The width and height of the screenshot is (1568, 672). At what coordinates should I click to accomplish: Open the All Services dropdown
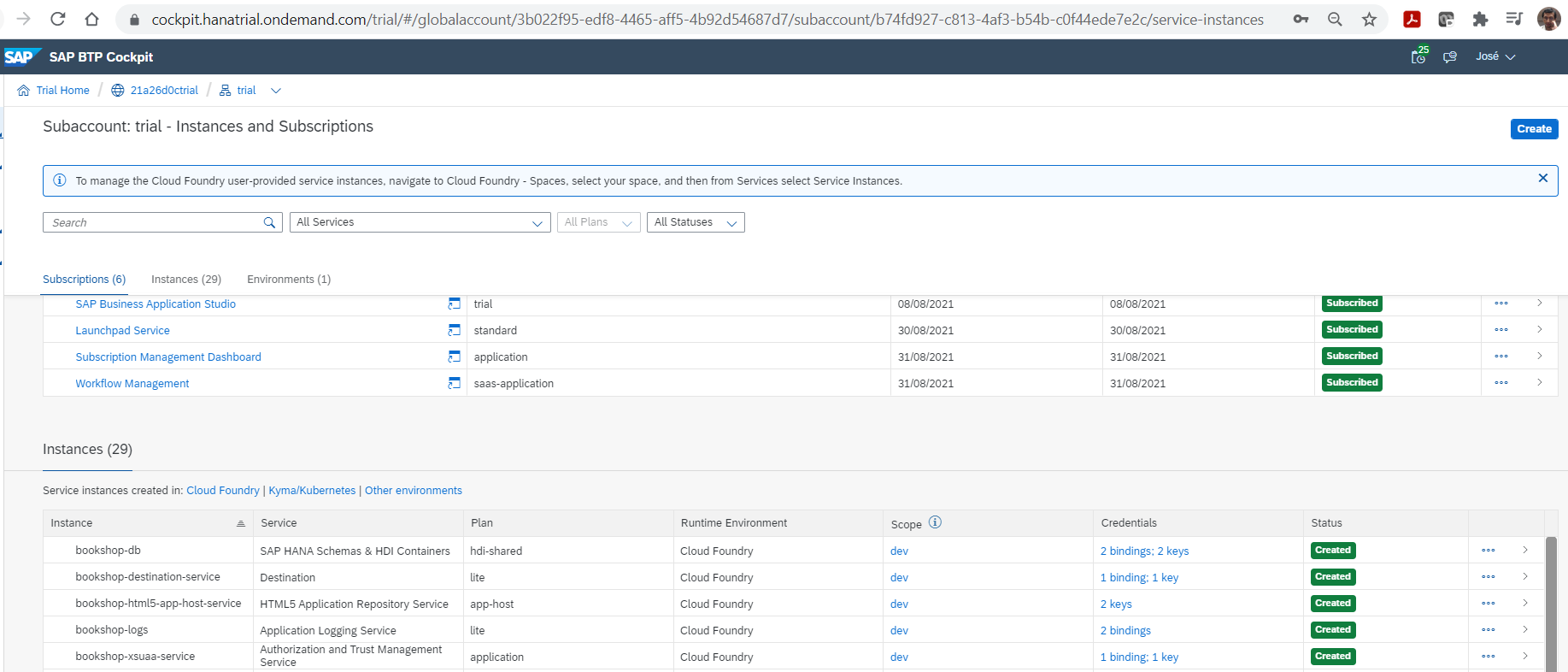(x=420, y=222)
